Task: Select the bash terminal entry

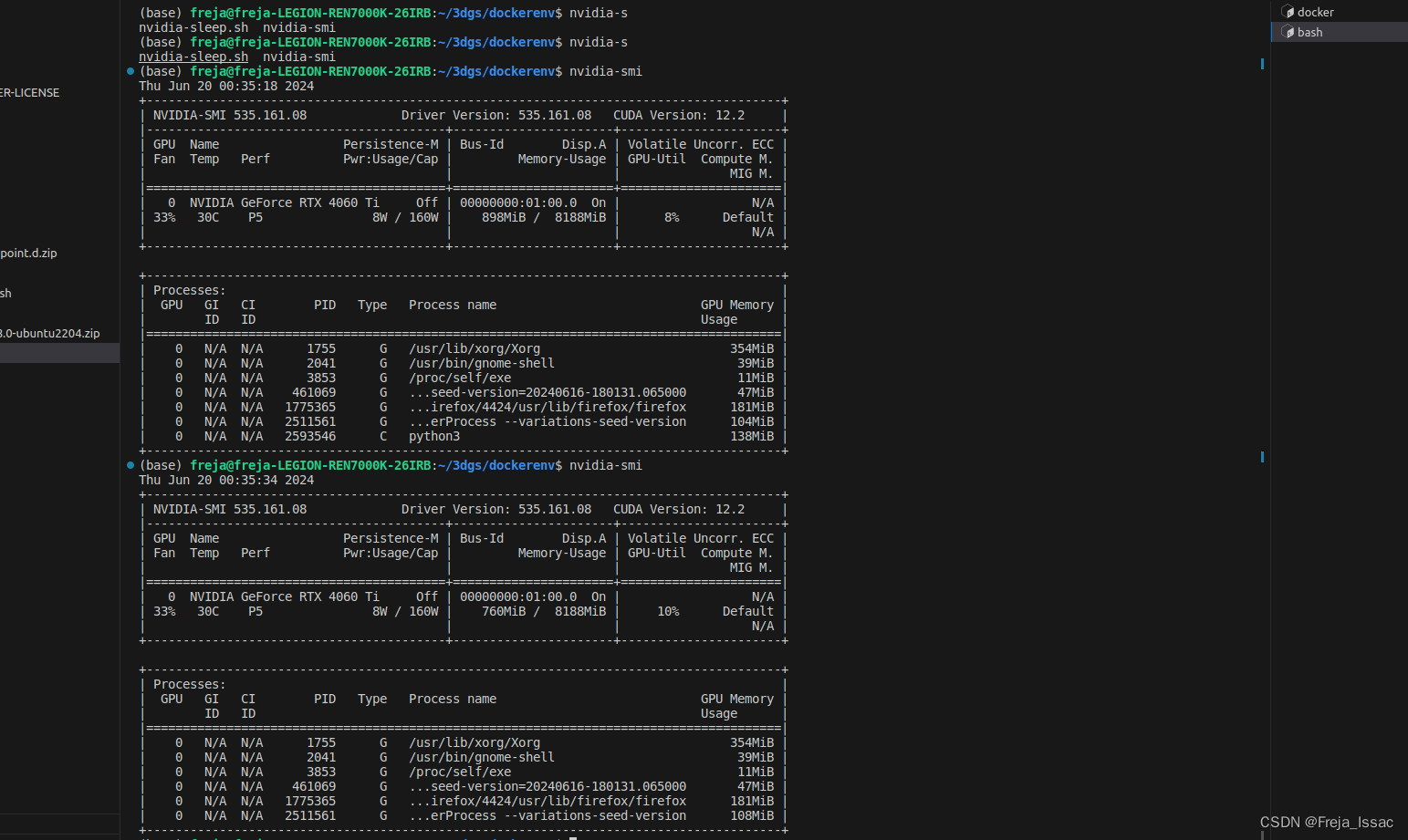Action: (1309, 32)
